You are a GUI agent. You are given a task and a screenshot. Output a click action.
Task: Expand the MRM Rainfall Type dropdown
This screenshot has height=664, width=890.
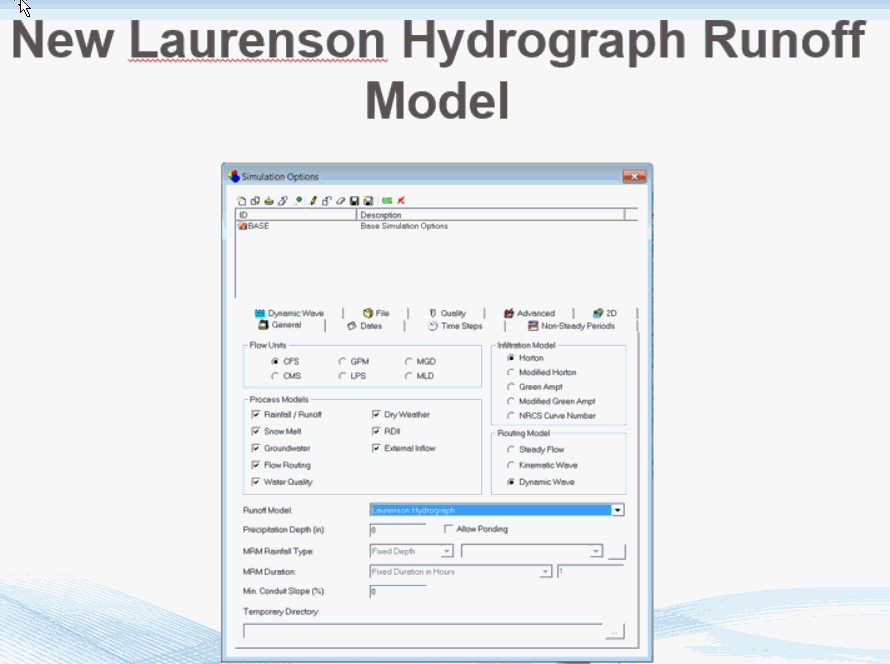point(446,550)
